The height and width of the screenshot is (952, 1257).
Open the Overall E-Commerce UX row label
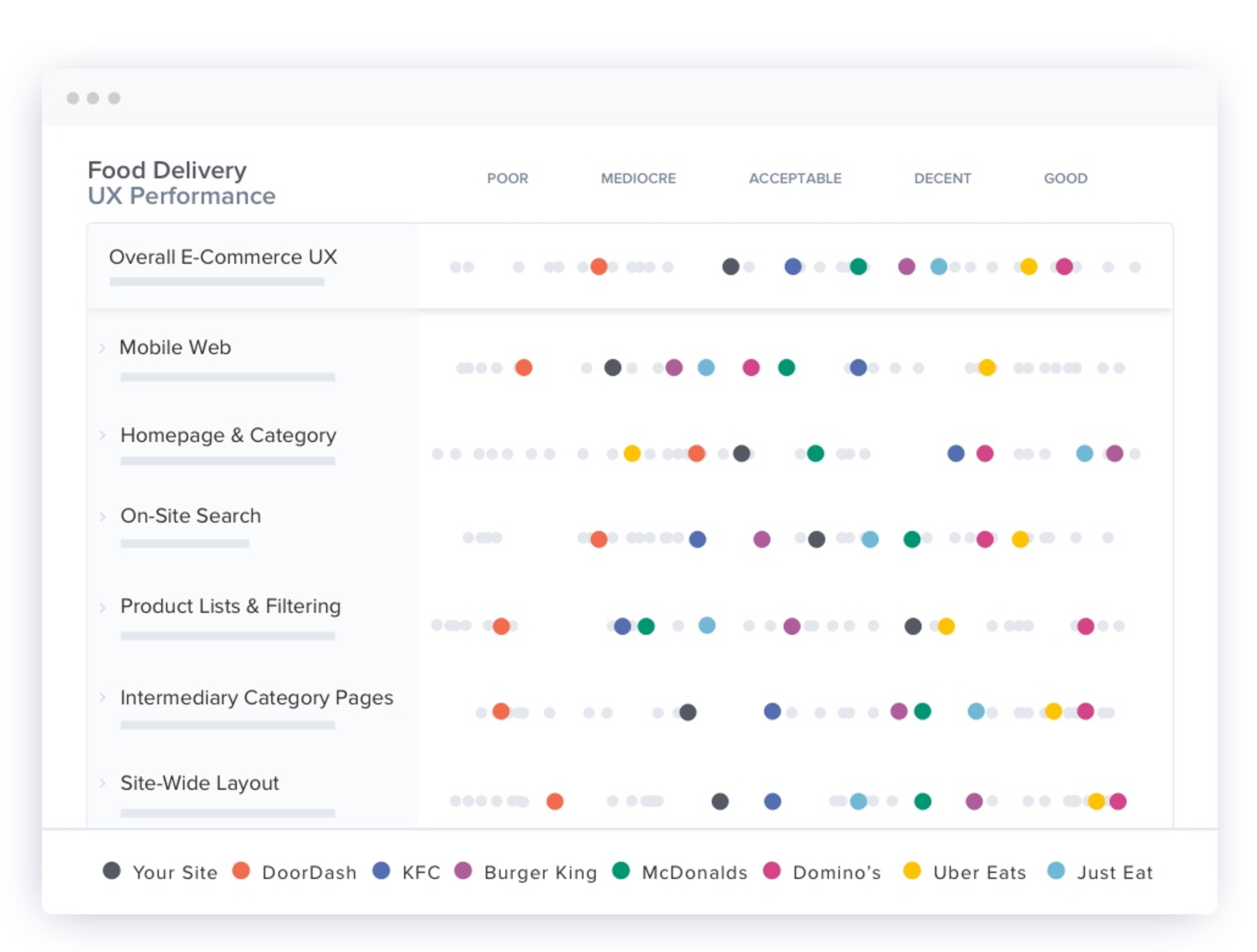point(223,257)
